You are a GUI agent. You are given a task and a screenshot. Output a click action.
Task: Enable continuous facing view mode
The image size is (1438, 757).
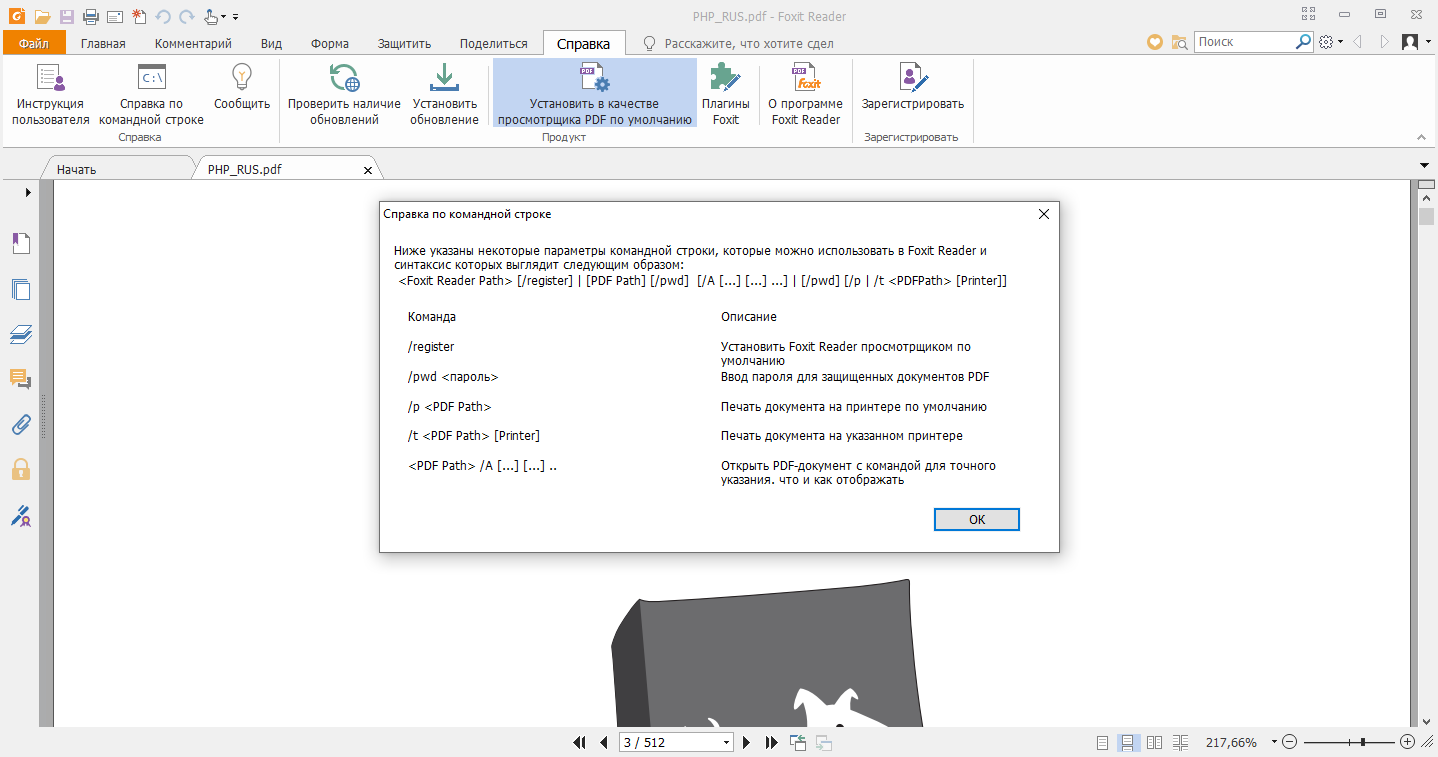[x=1181, y=742]
